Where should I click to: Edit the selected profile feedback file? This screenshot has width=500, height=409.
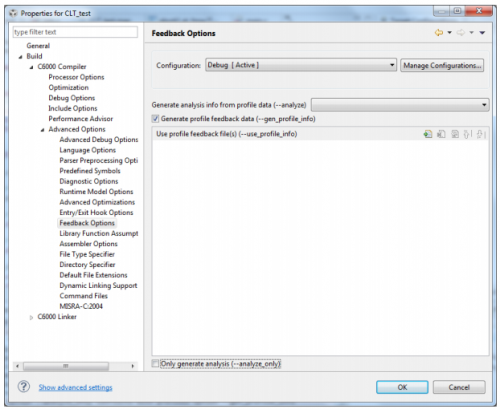pos(455,134)
